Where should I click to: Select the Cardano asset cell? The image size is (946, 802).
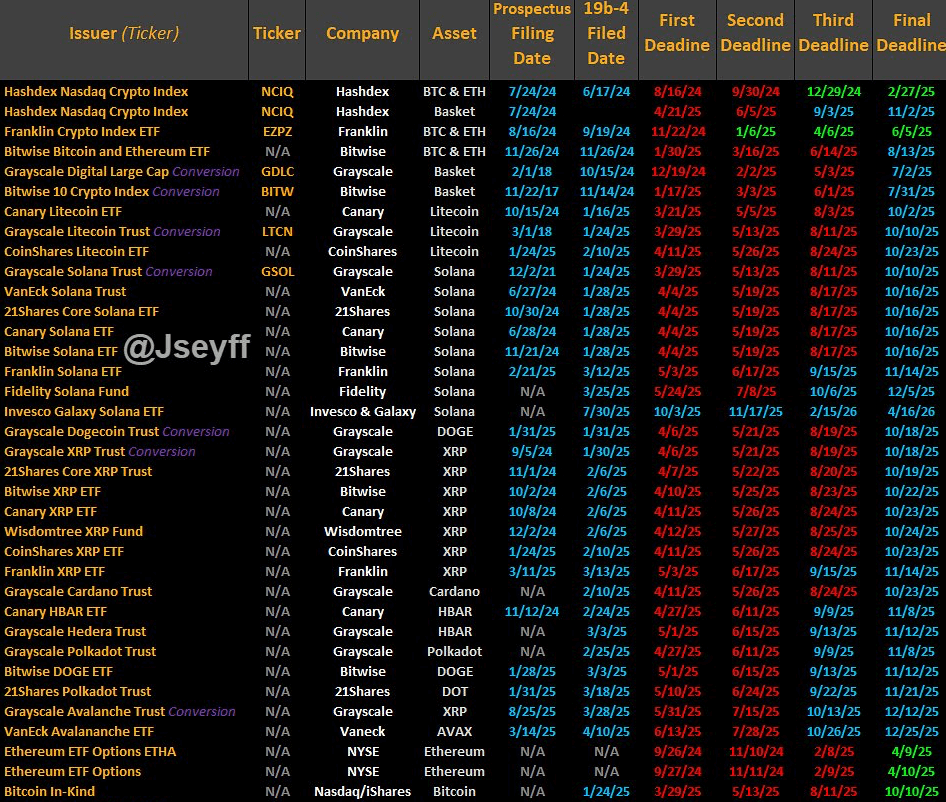pyautogui.click(x=454, y=591)
